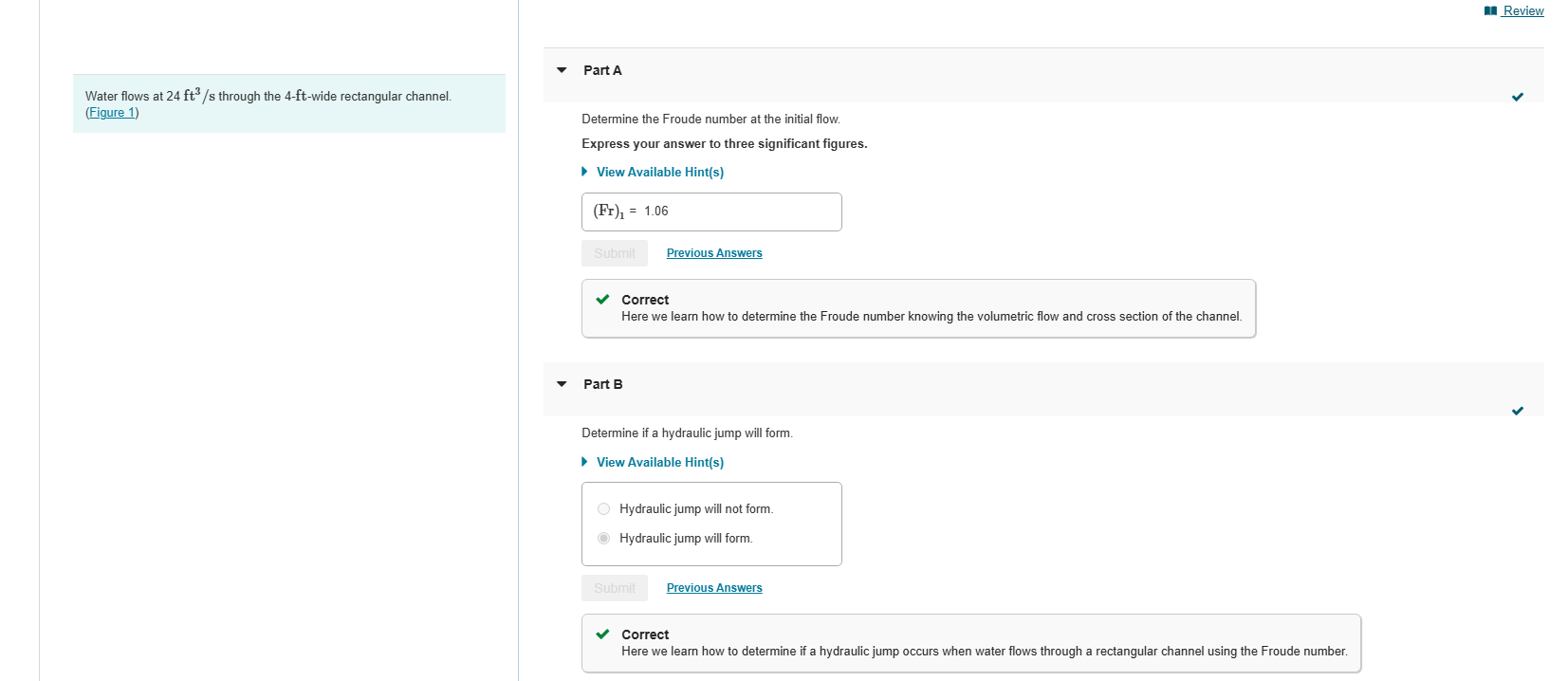Click 'Determine the Froude number at the initial flow' text
The image size is (1568, 681).
(710, 120)
